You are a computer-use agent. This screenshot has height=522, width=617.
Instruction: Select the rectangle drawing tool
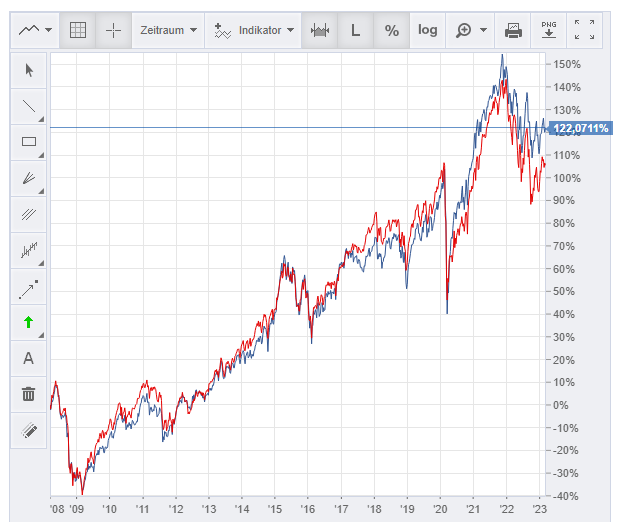coord(29,142)
